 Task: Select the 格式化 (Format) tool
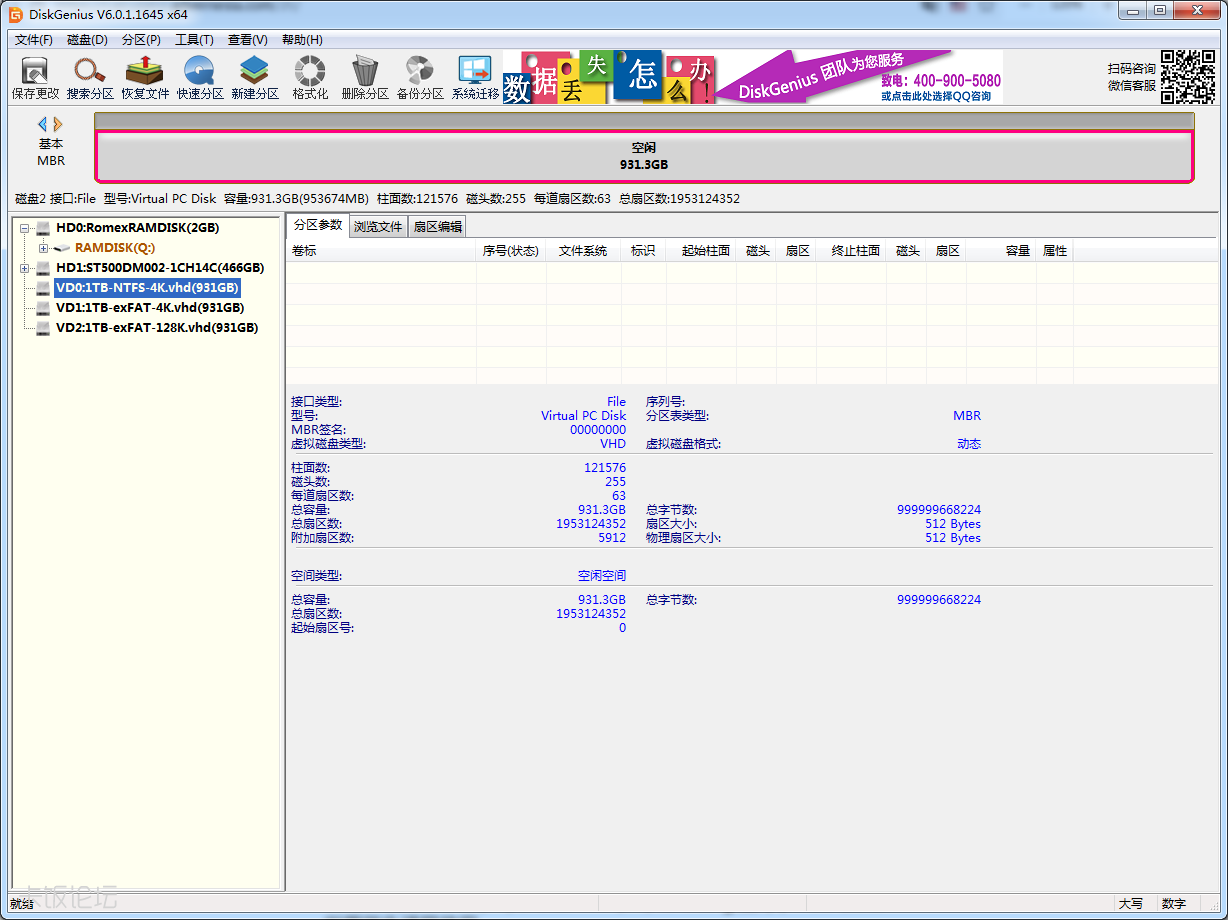309,77
